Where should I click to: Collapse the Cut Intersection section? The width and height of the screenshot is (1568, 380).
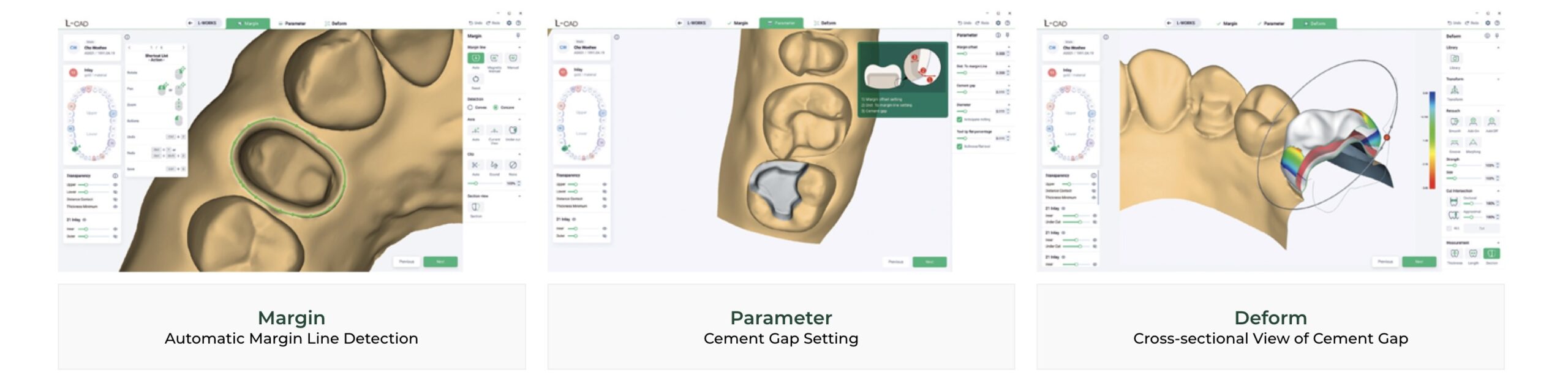point(1498,191)
